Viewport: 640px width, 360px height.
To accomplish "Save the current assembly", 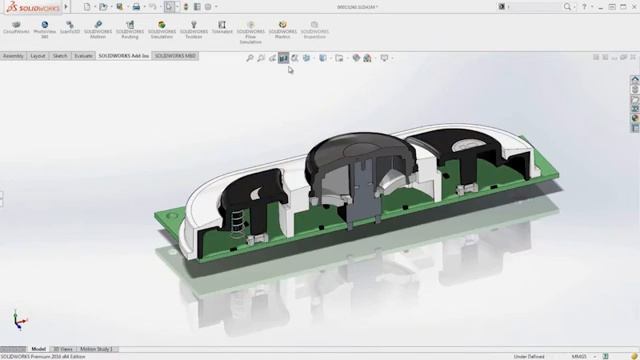I will coord(120,7).
